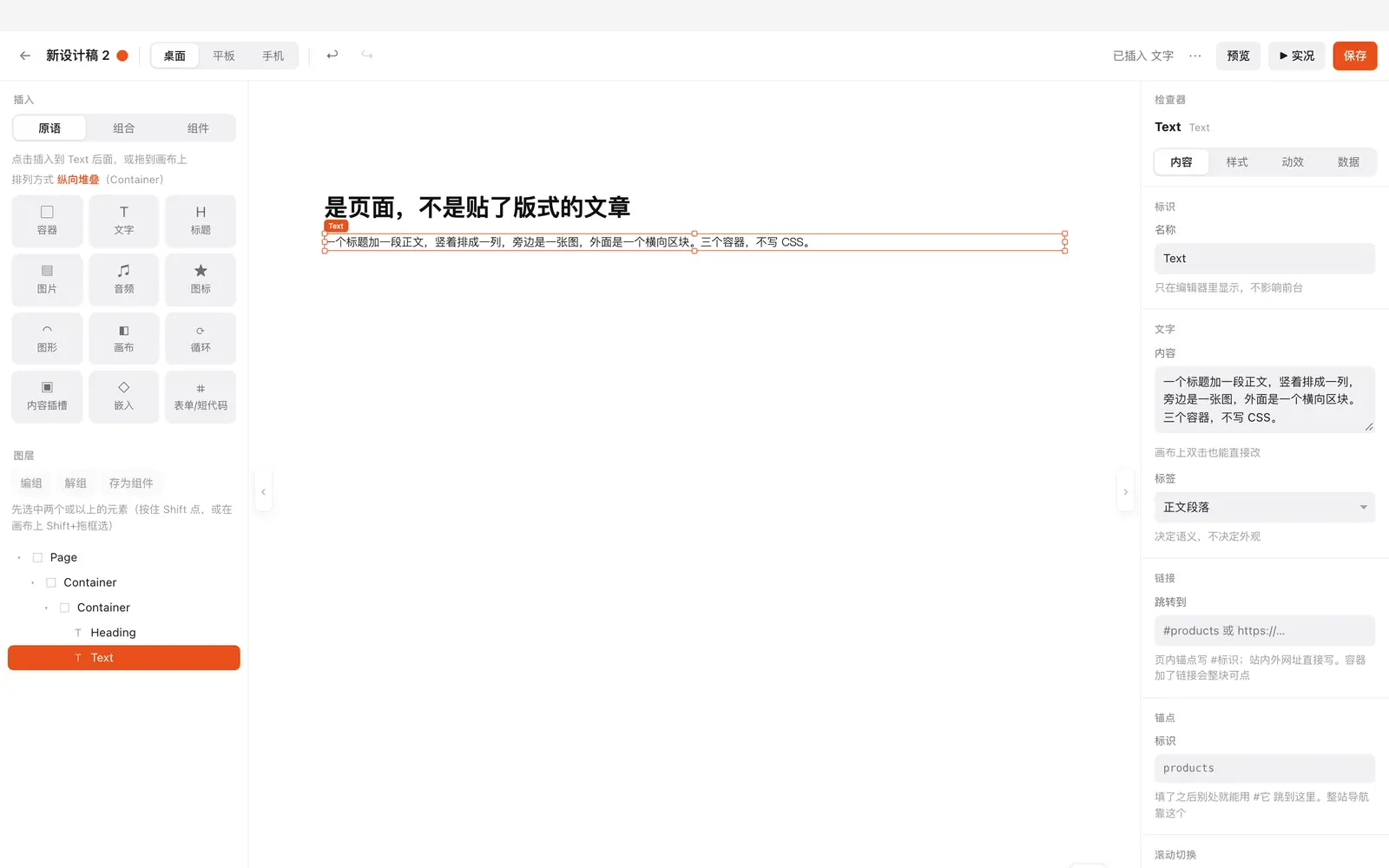Click the 实况 live button
1389x868 pixels.
tap(1297, 56)
